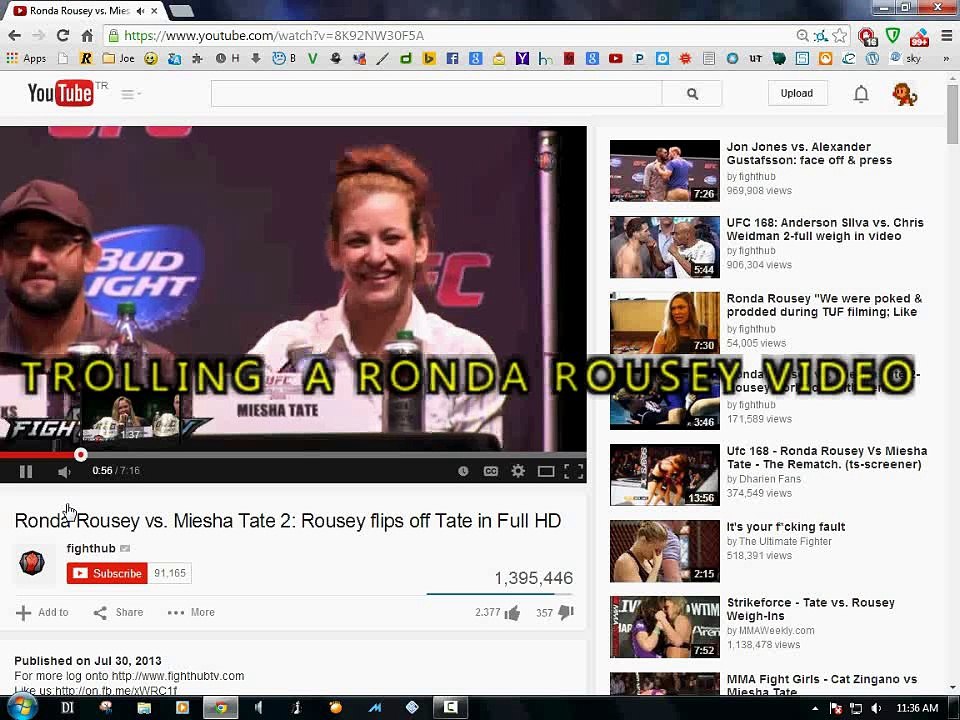The image size is (960, 720).
Task: Click the green shield extension icon
Action: coord(893,36)
